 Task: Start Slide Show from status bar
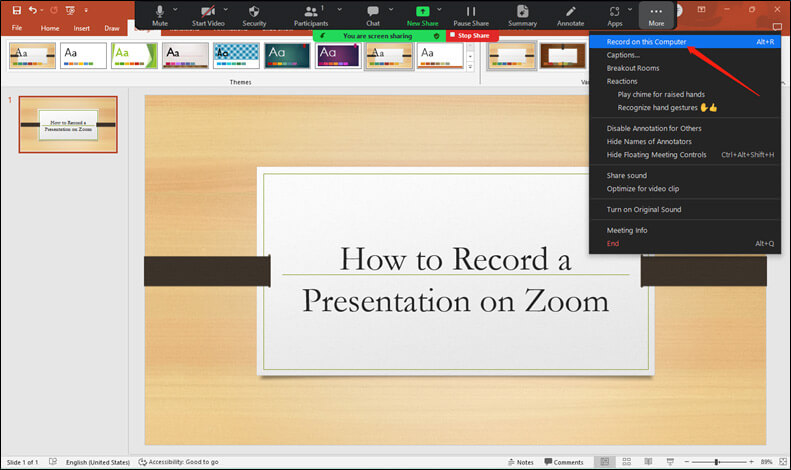pyautogui.click(x=670, y=461)
